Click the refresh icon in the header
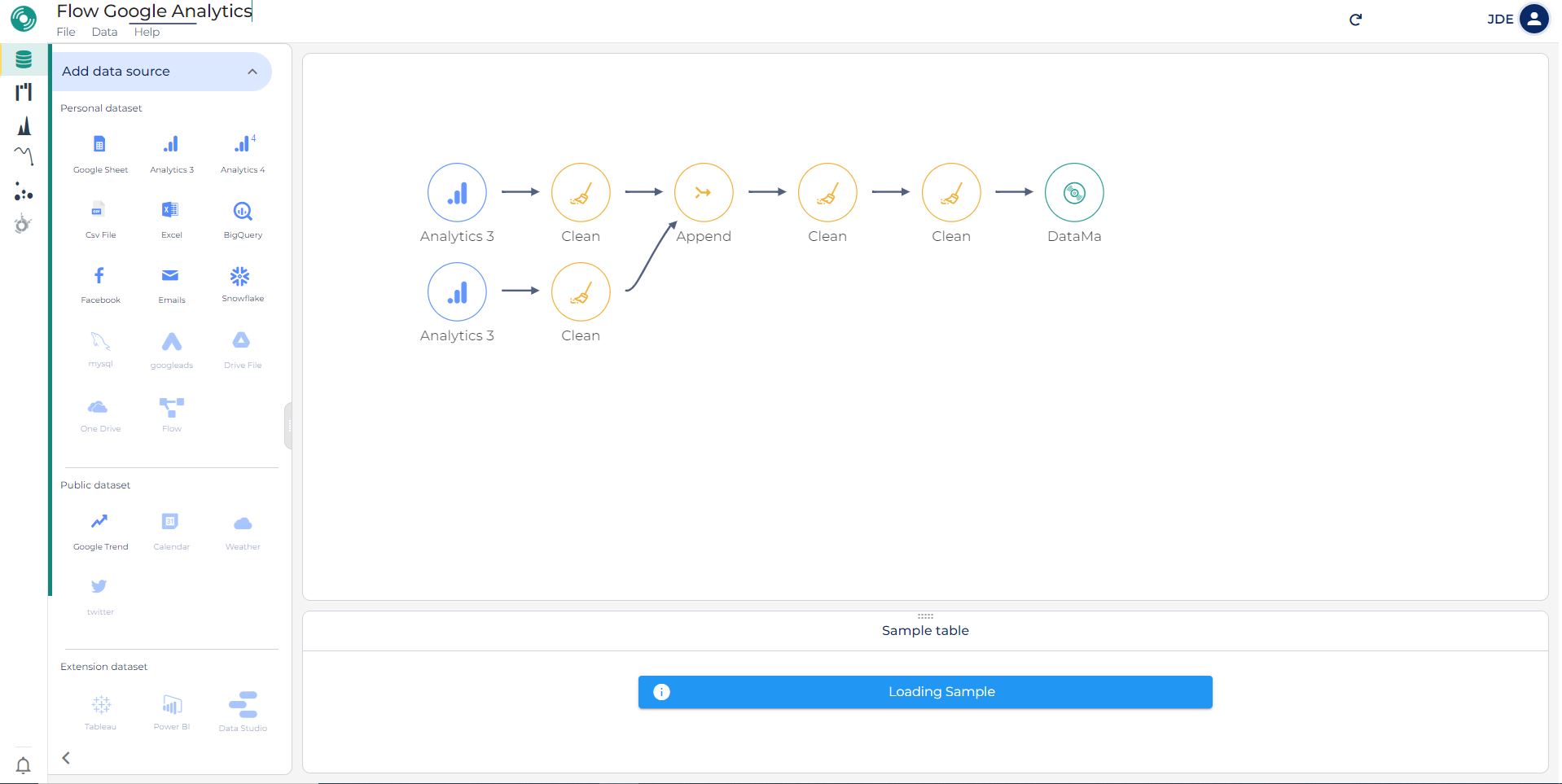This screenshot has width=1562, height=784. (1355, 20)
